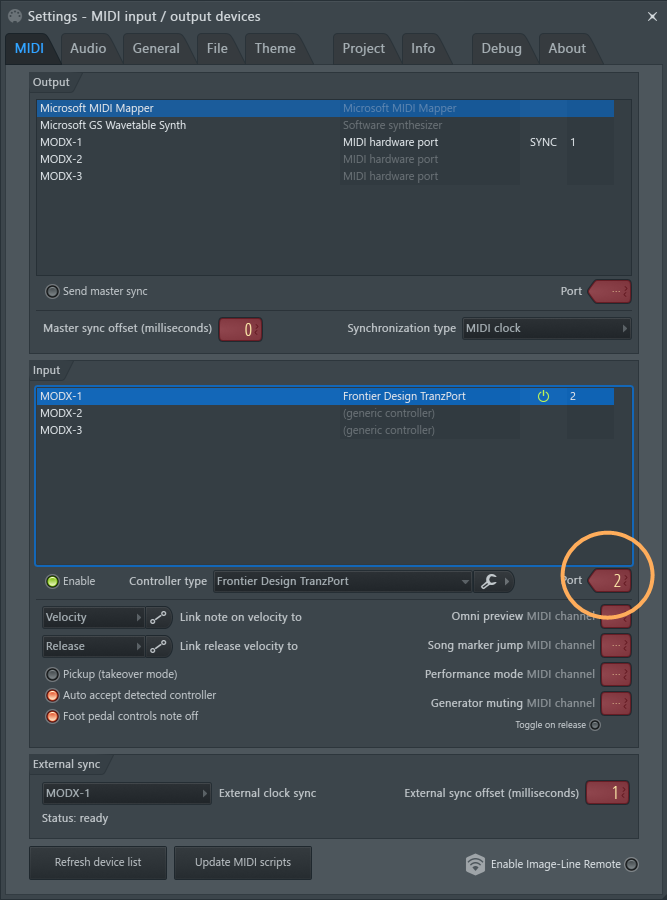Click Refresh device list button
The width and height of the screenshot is (667, 900).
(98, 862)
